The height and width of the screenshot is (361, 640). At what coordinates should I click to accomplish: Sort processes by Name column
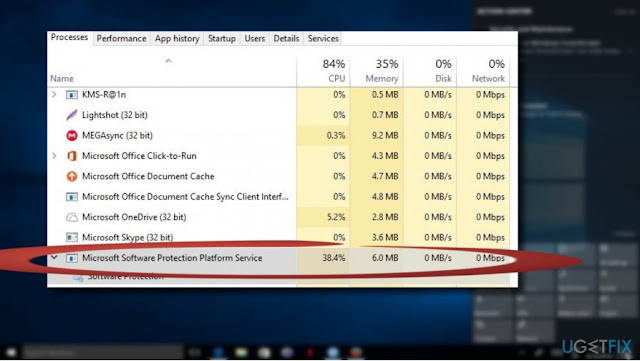(x=62, y=78)
